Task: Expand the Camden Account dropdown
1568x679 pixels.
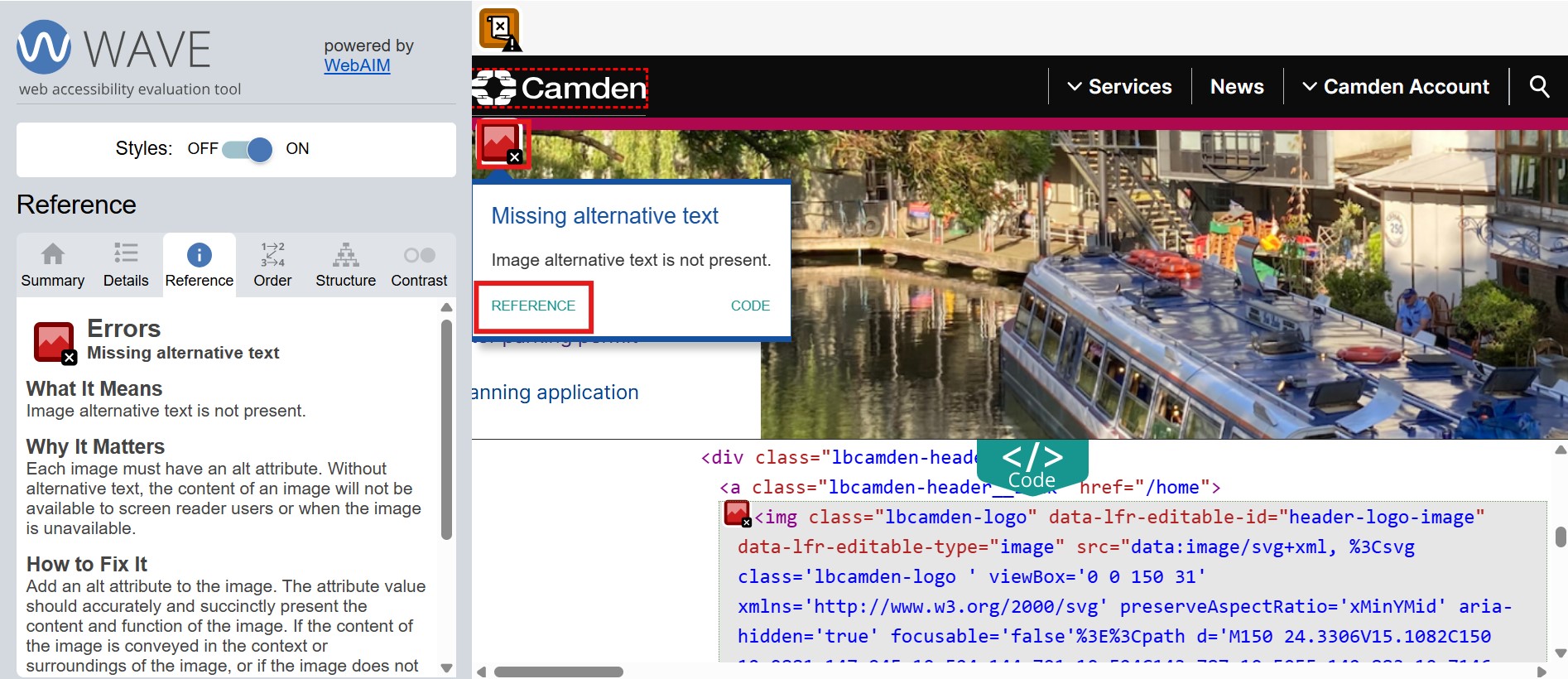Action: pos(1395,87)
